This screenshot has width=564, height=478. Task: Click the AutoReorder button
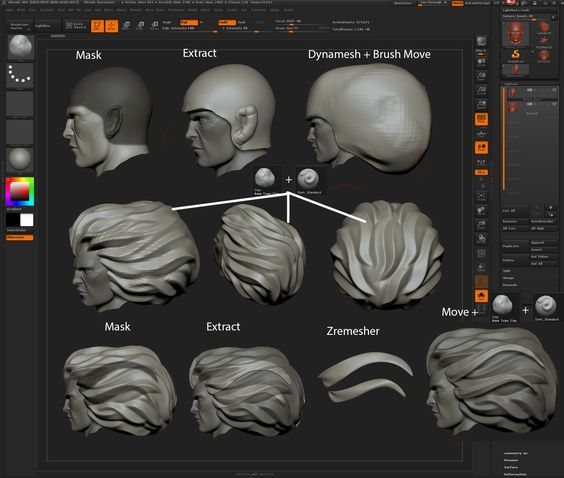point(544,221)
